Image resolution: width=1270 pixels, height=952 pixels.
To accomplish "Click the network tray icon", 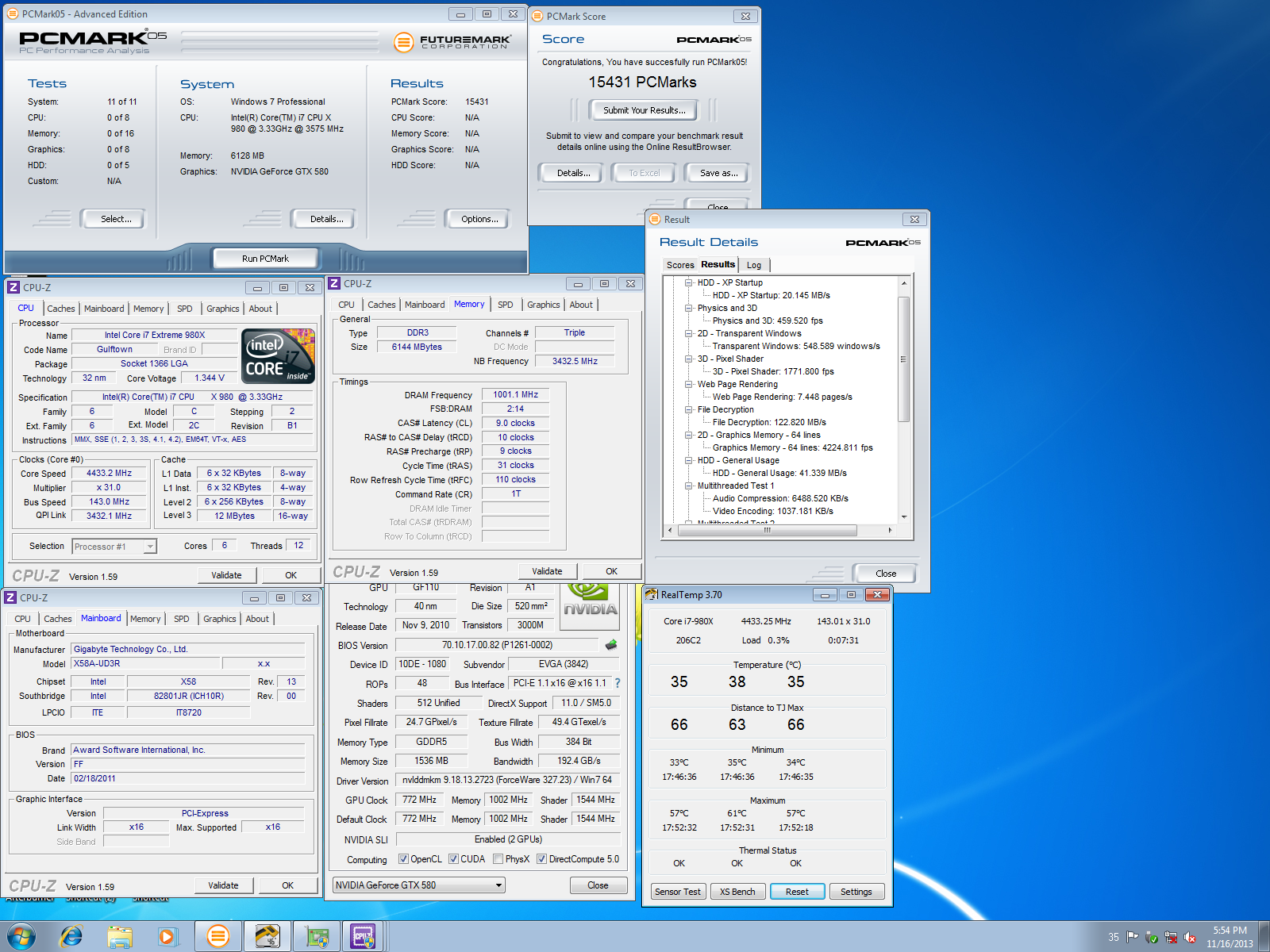I will [1171, 937].
